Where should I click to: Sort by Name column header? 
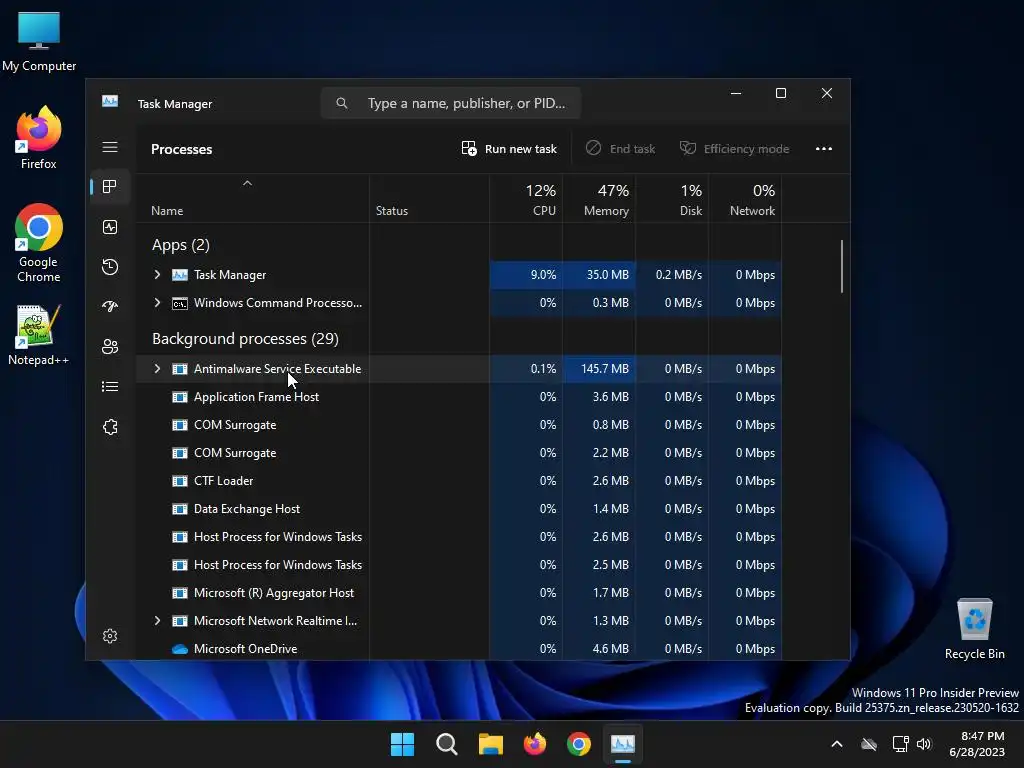click(x=253, y=199)
